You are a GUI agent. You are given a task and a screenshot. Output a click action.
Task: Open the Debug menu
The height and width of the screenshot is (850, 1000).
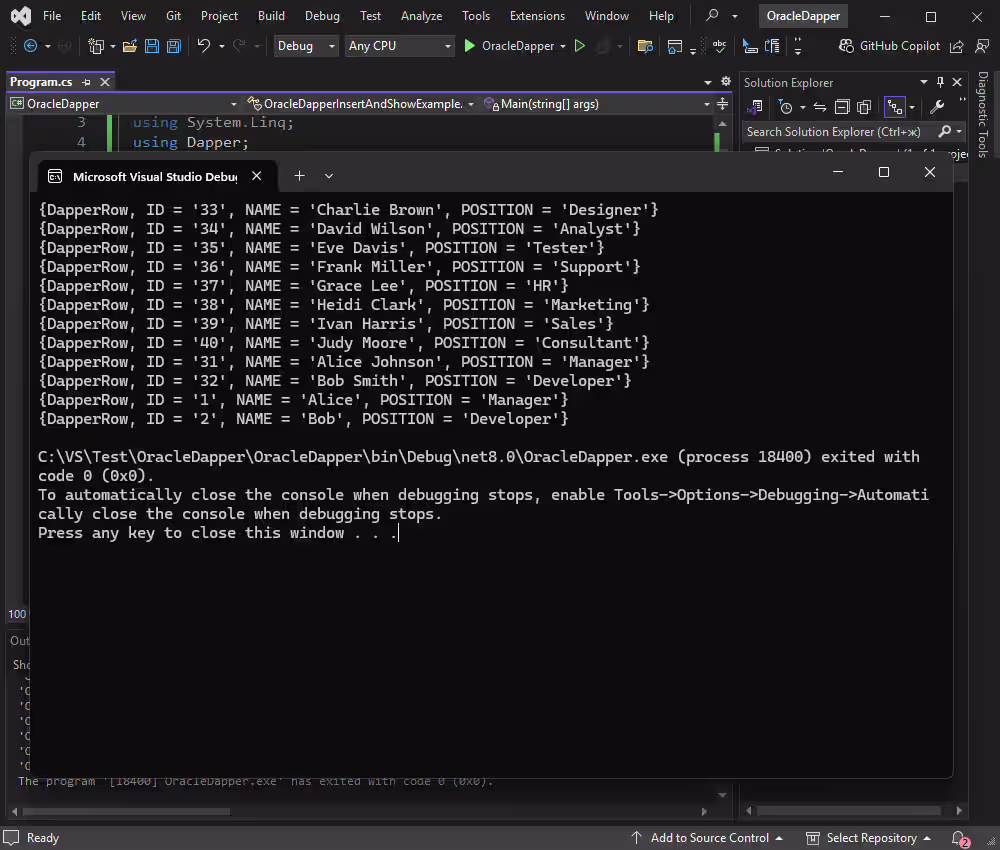tap(322, 15)
